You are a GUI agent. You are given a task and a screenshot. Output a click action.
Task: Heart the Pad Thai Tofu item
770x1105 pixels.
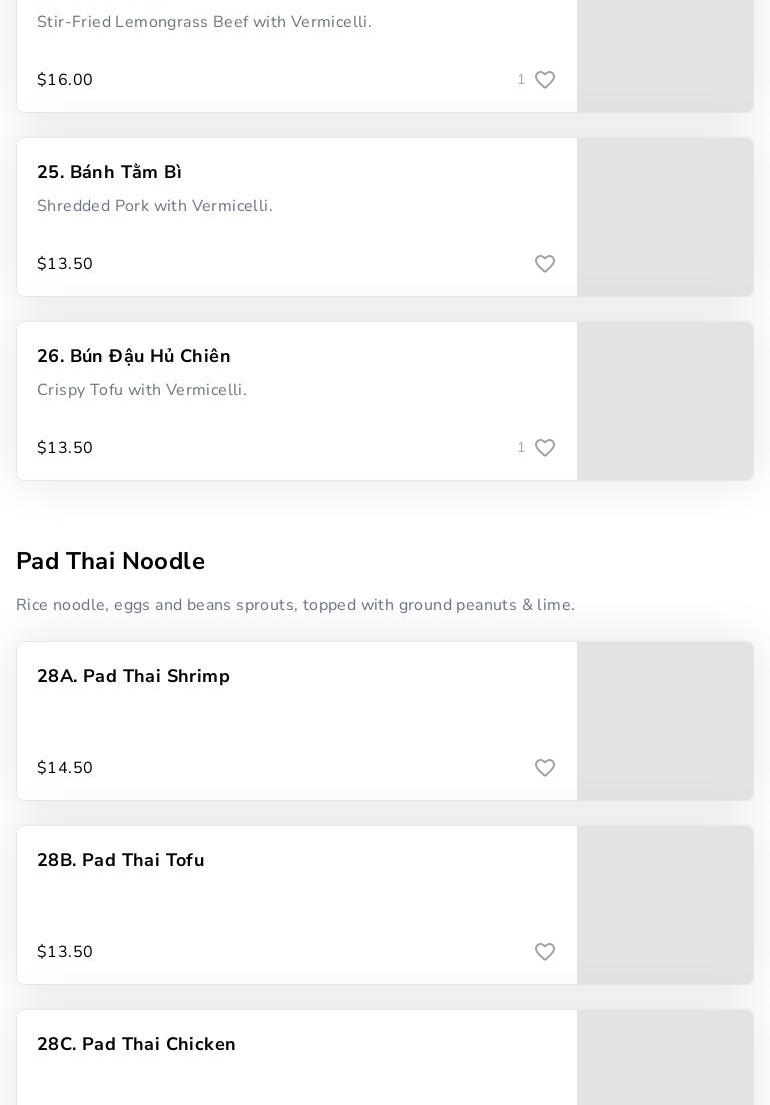click(545, 951)
